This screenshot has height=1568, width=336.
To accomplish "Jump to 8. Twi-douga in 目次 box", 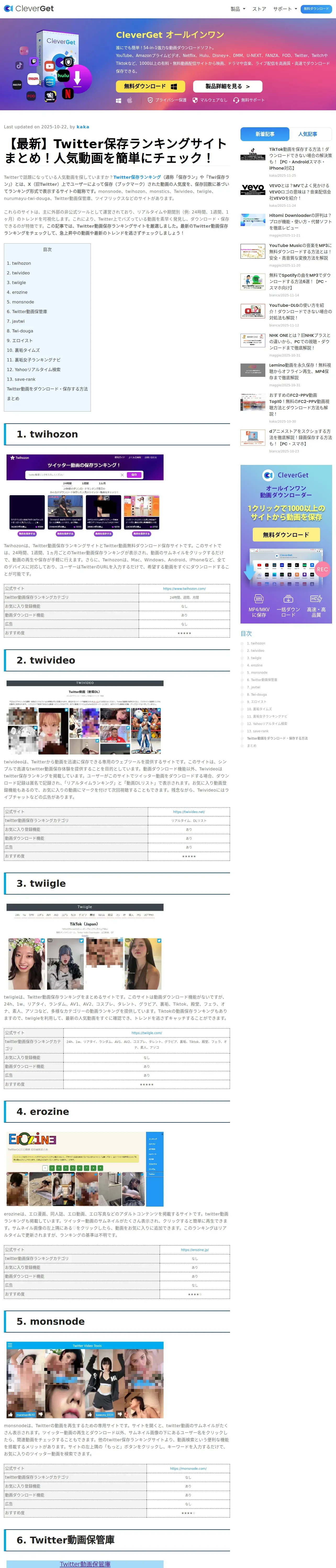I will point(20,331).
